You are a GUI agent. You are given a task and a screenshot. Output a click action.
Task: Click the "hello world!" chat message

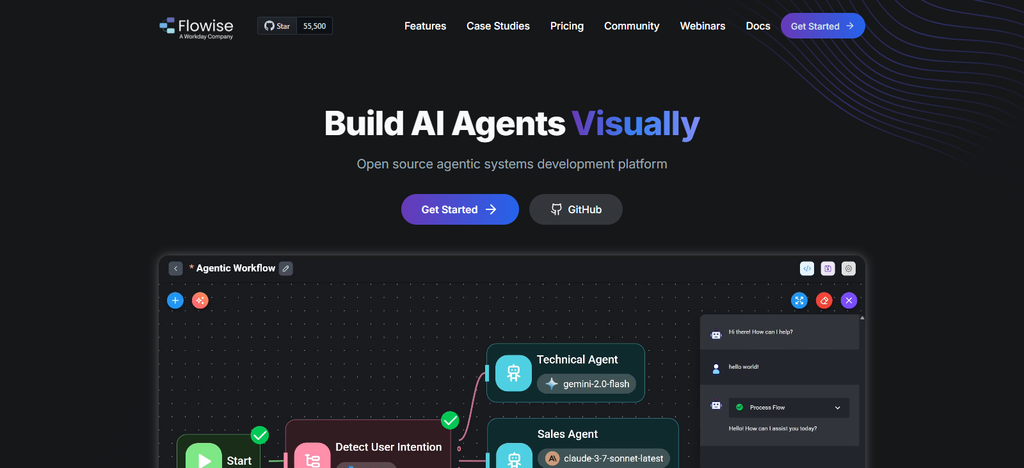click(x=744, y=367)
